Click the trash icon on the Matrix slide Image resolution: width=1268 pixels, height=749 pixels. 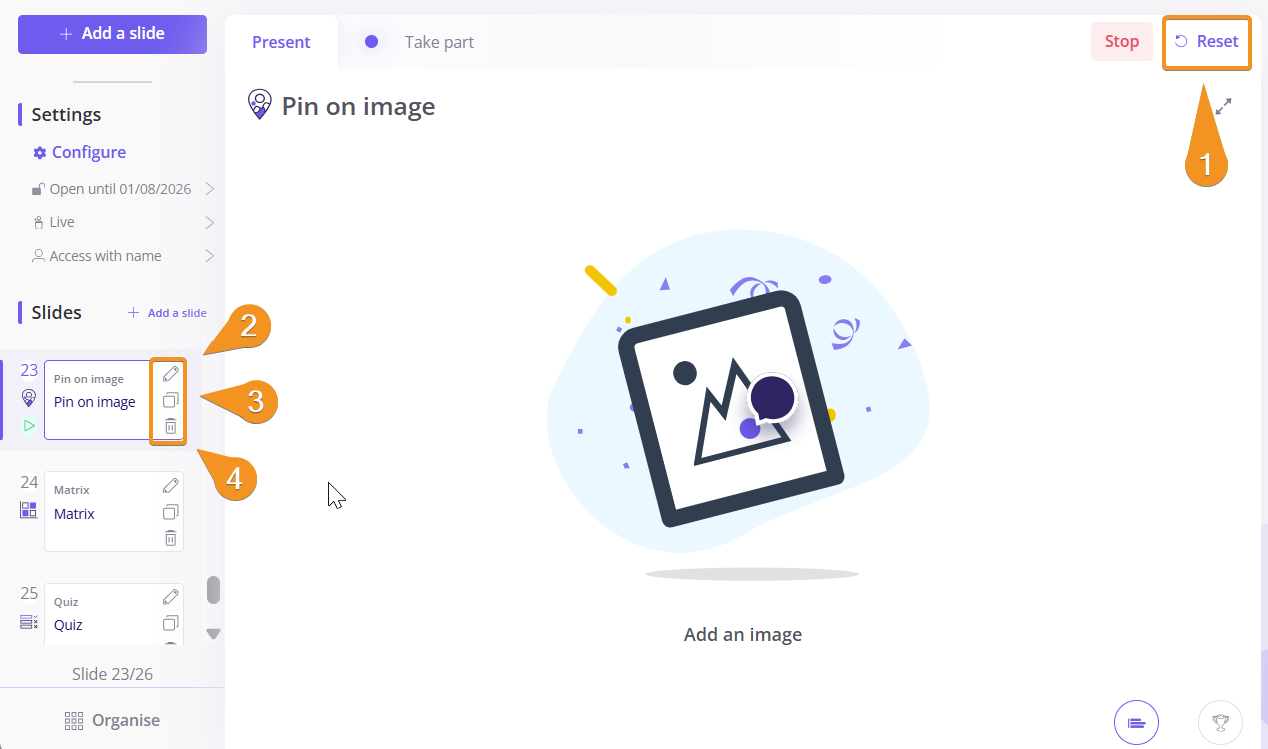tap(171, 538)
